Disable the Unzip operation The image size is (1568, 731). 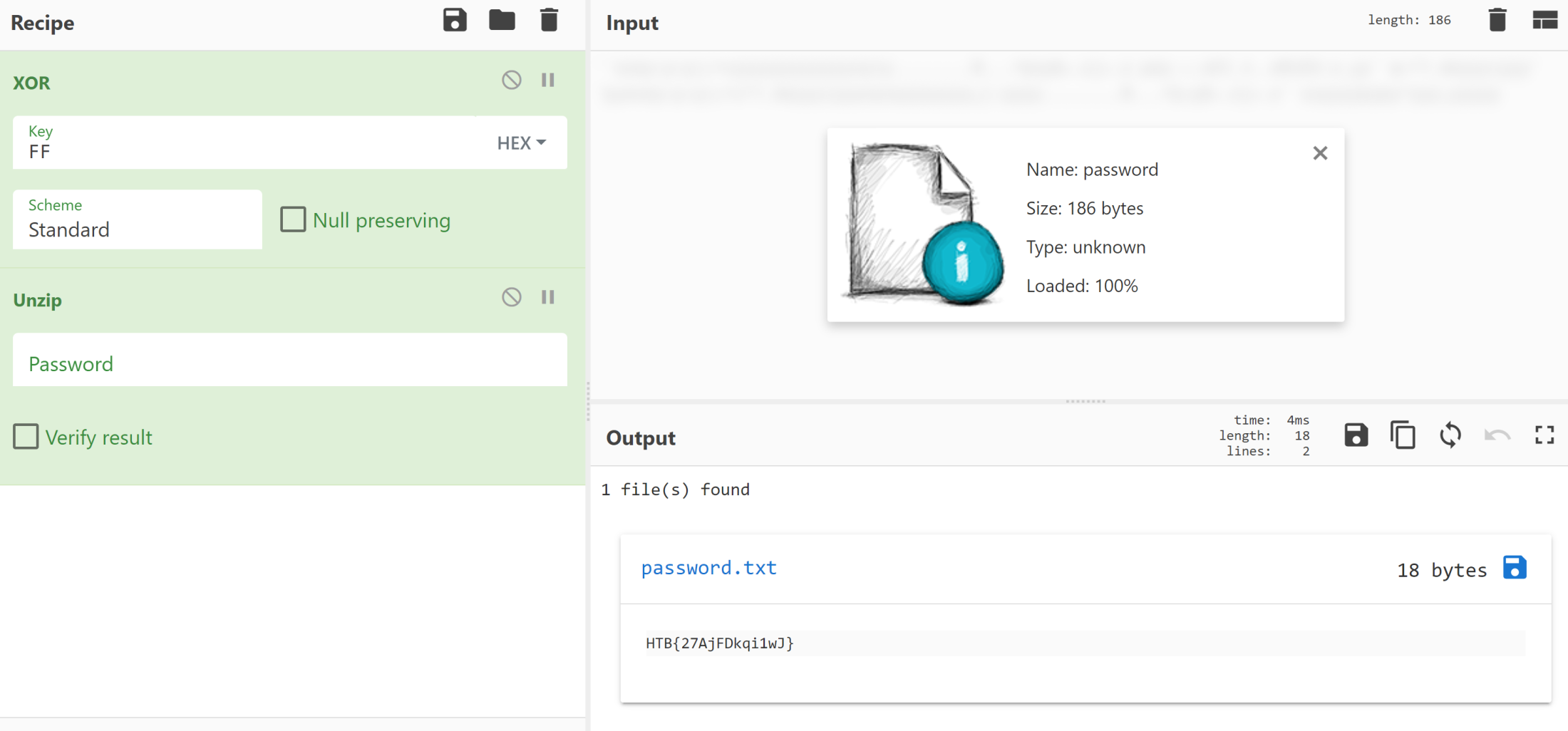point(511,297)
